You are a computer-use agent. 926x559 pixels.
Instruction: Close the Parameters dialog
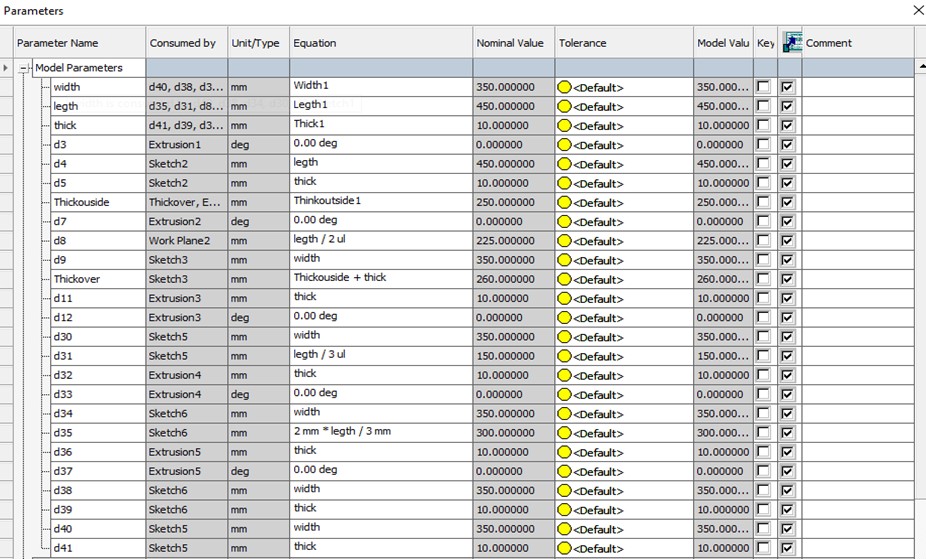click(918, 11)
